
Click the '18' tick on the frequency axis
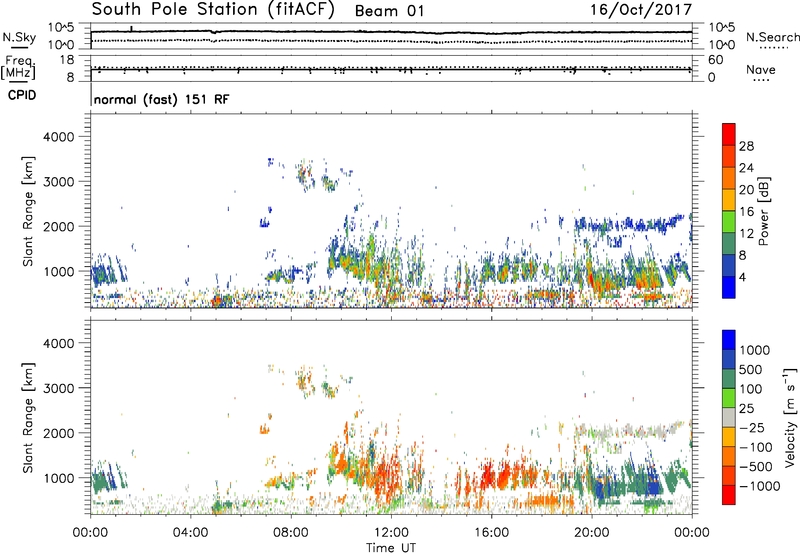pyautogui.click(x=67, y=60)
